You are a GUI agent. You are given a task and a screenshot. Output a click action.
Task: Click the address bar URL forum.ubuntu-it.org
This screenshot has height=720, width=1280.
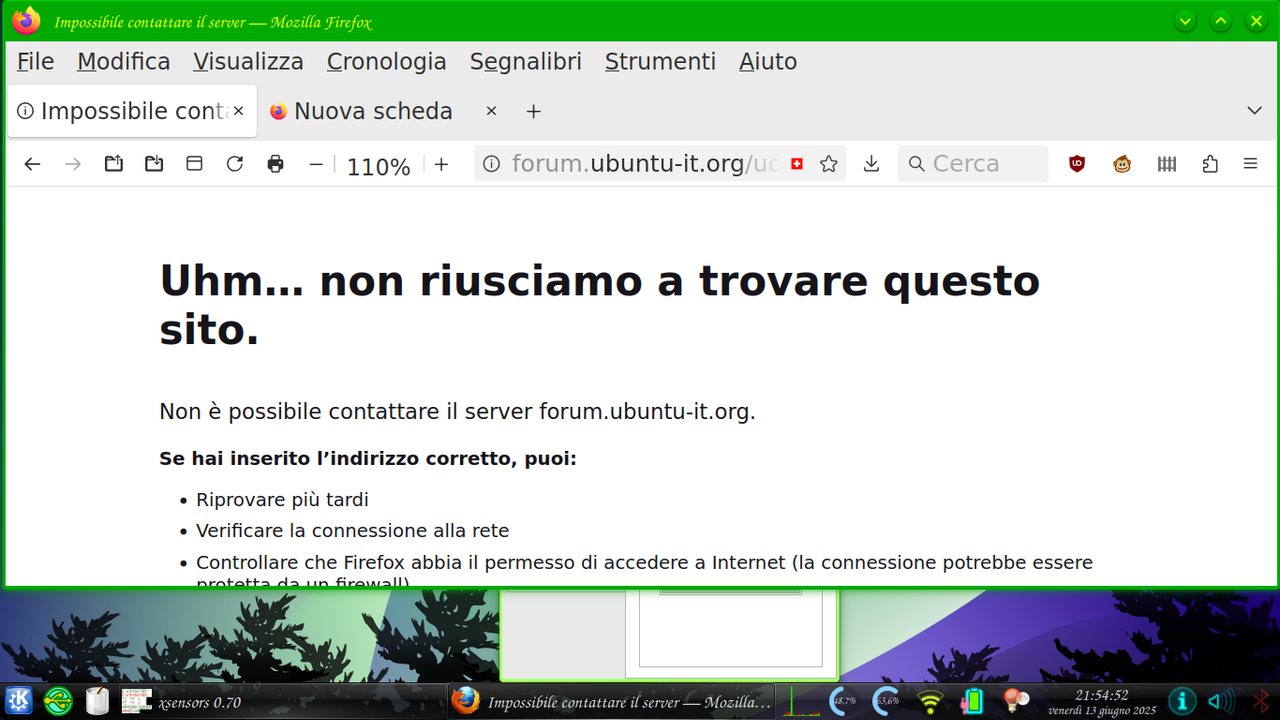click(x=645, y=164)
